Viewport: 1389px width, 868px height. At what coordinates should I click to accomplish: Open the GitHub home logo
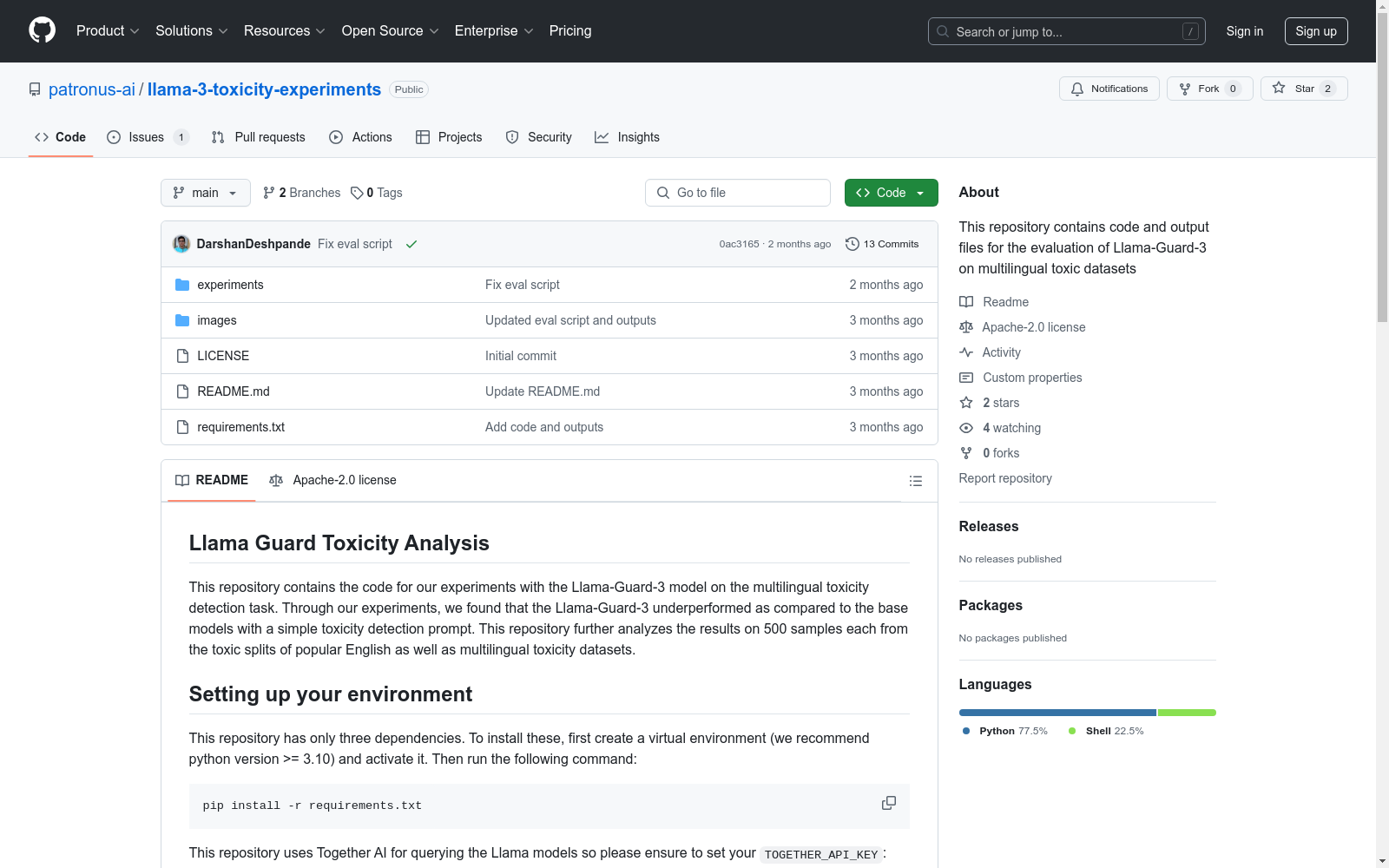coord(42,30)
